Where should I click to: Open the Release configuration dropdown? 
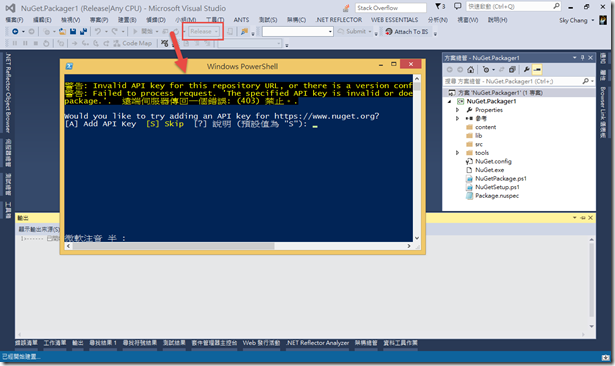point(204,31)
